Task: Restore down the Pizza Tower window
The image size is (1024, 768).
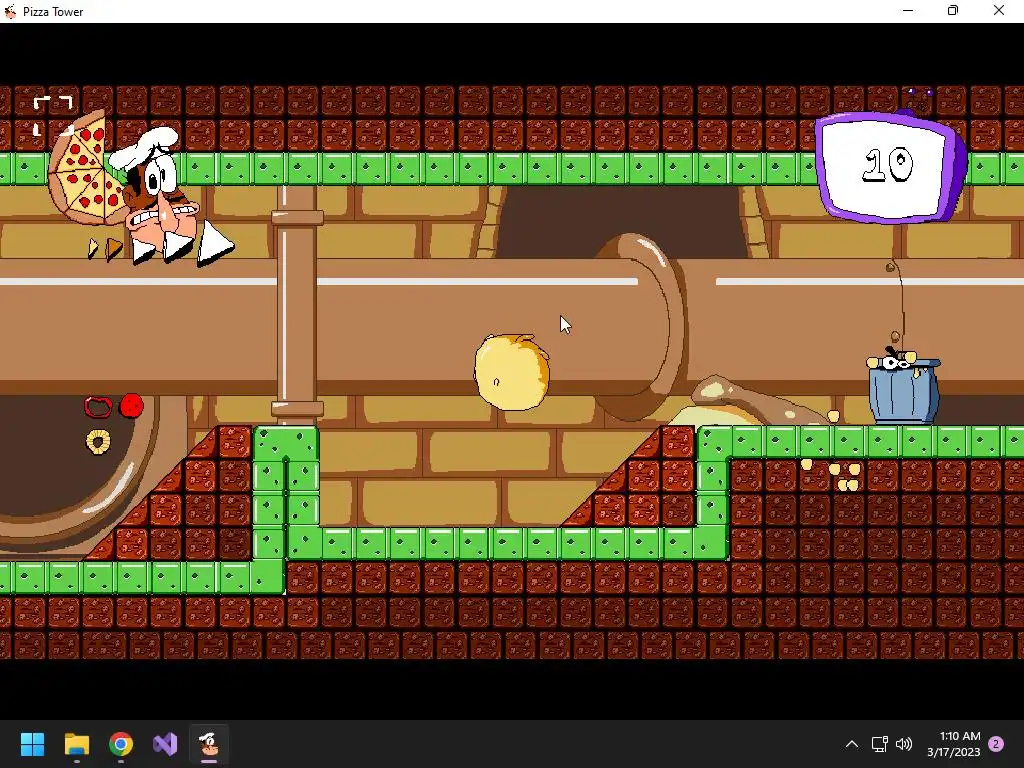Action: click(953, 11)
